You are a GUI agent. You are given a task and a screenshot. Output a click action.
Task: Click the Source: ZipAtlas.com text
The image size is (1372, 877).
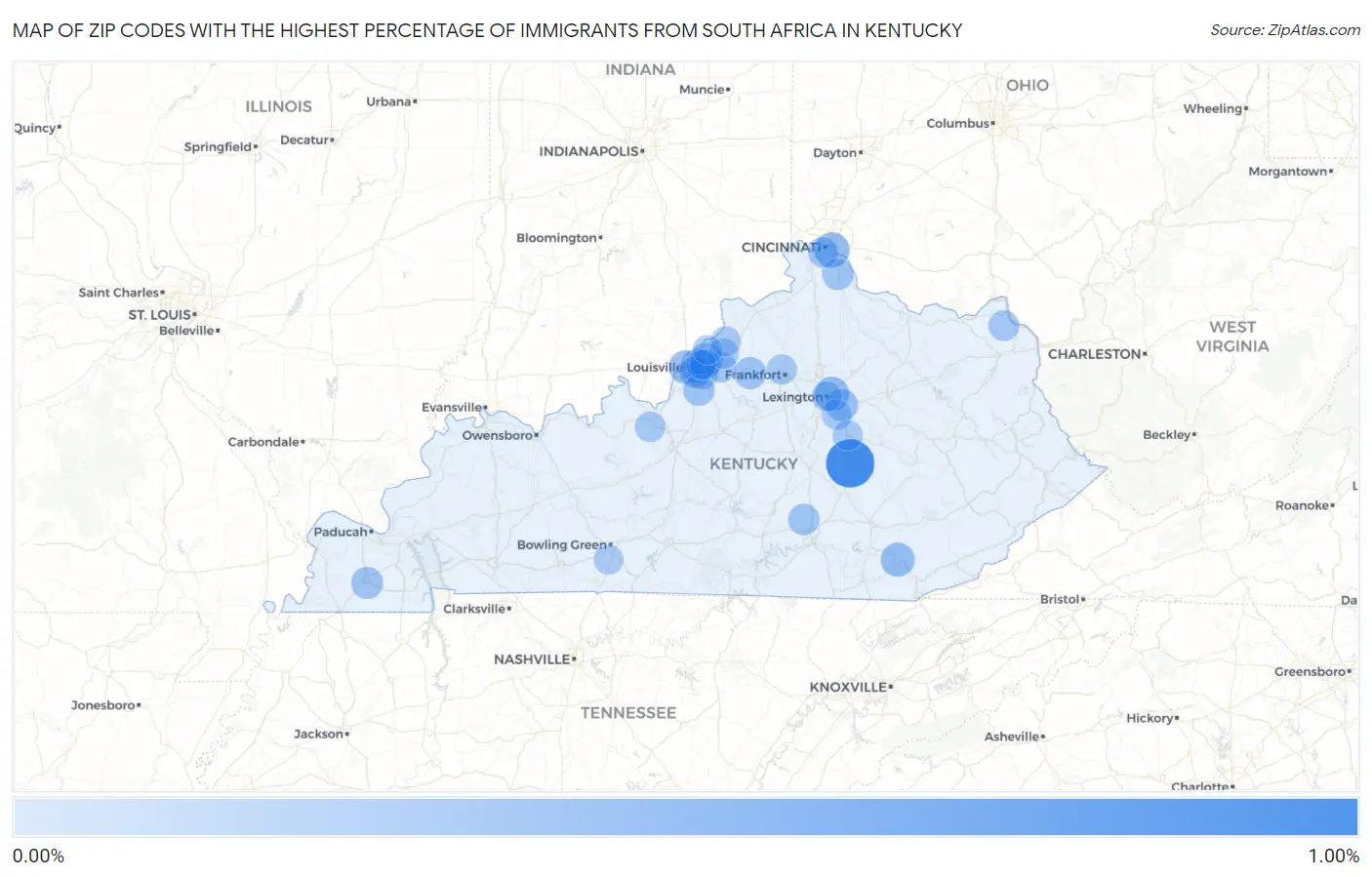(x=1285, y=30)
